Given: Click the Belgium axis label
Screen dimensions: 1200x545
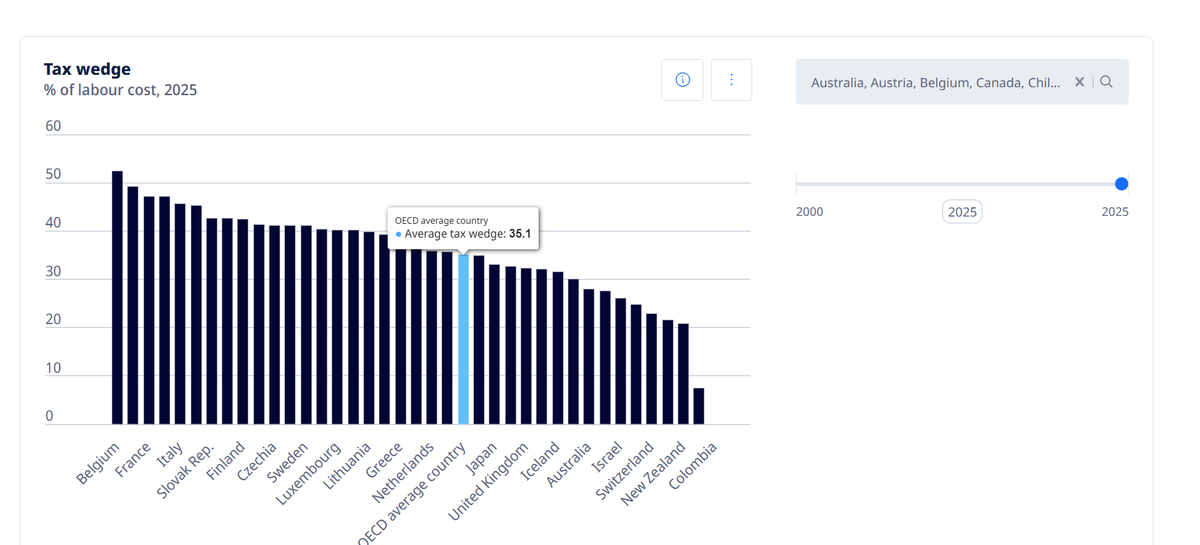Looking at the screenshot, I should 99,462.
